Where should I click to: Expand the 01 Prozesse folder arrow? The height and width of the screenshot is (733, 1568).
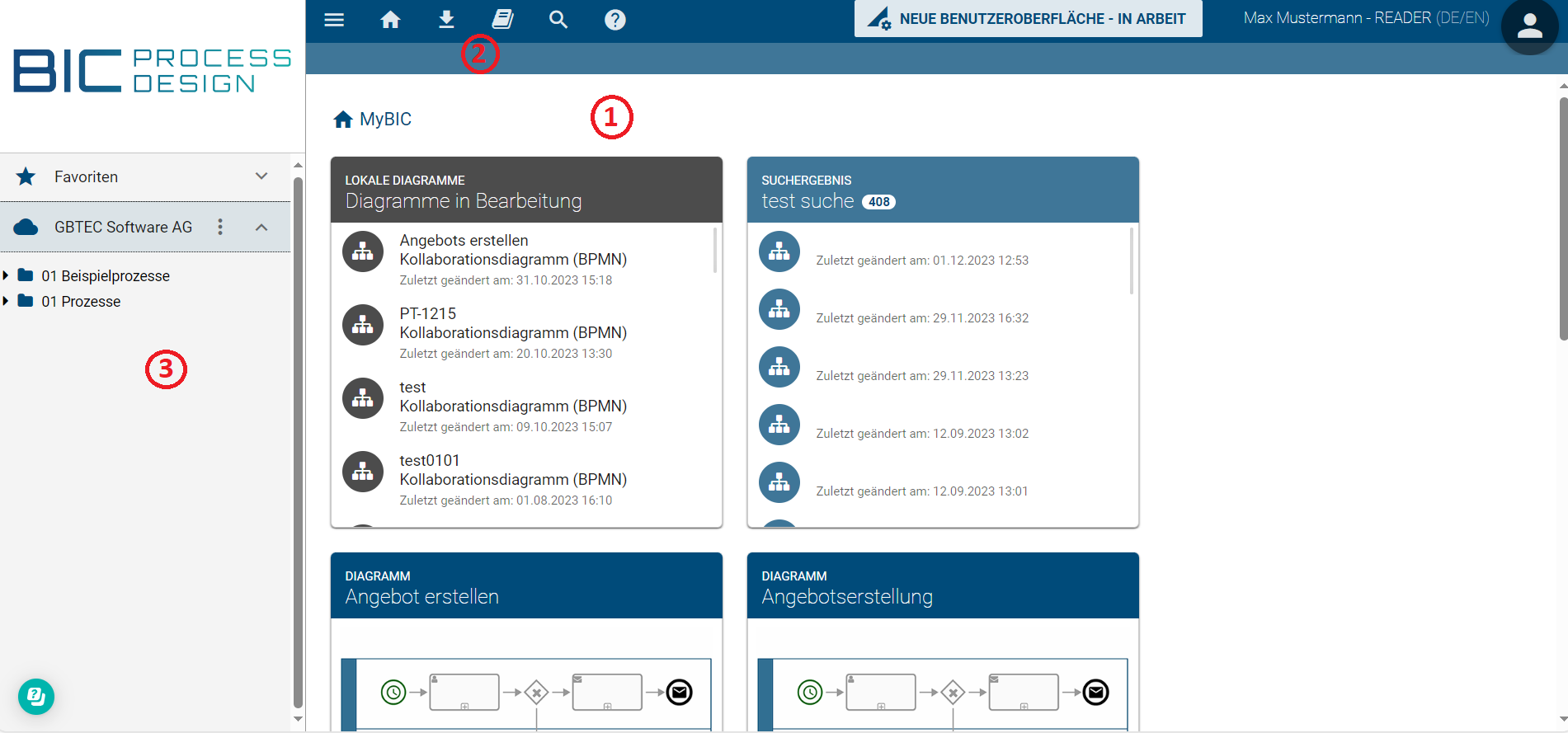click(7, 301)
